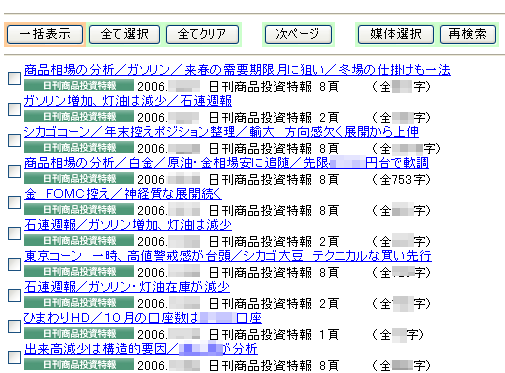Open link 商品相場の分析／白金／原油・金相場安に追随
The height and width of the screenshot is (373, 505).
(x=226, y=163)
